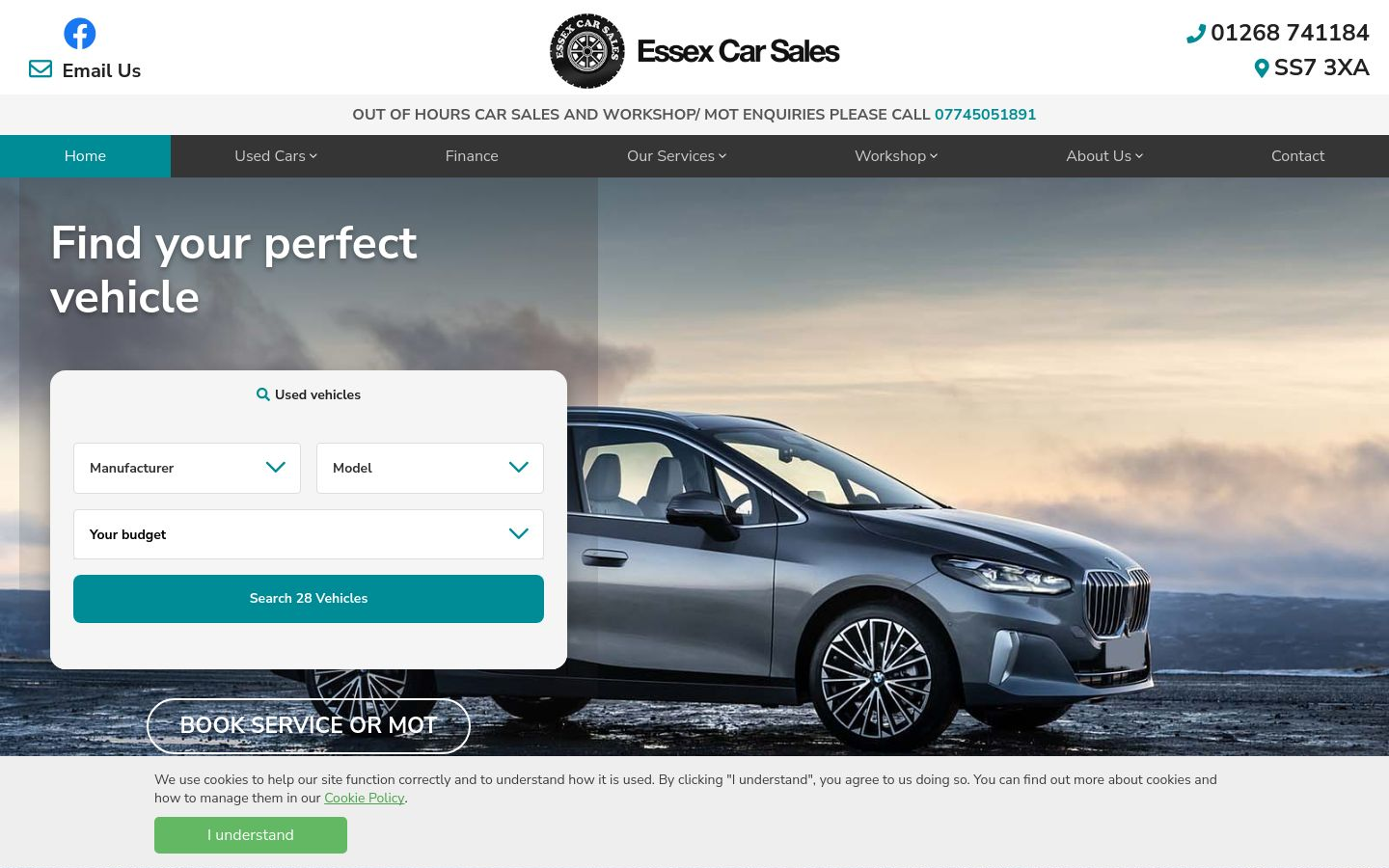Click Search 28 Vehicles button

point(309,599)
